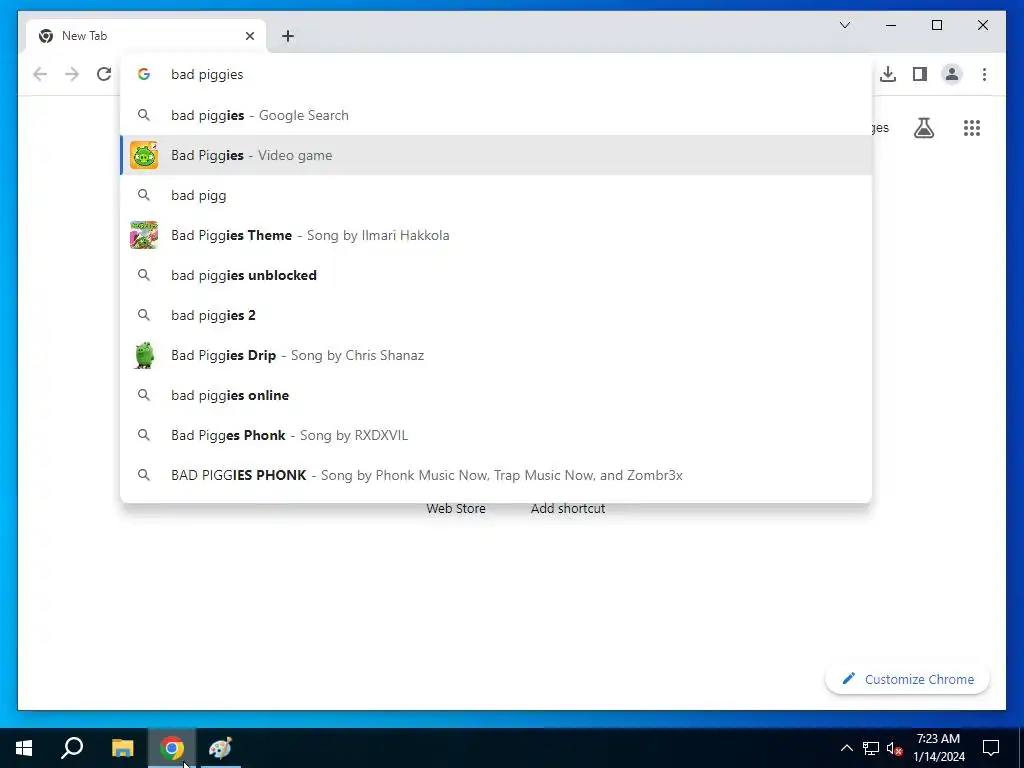Open the Chrome downloads icon
1024x768 pixels.
coord(888,74)
